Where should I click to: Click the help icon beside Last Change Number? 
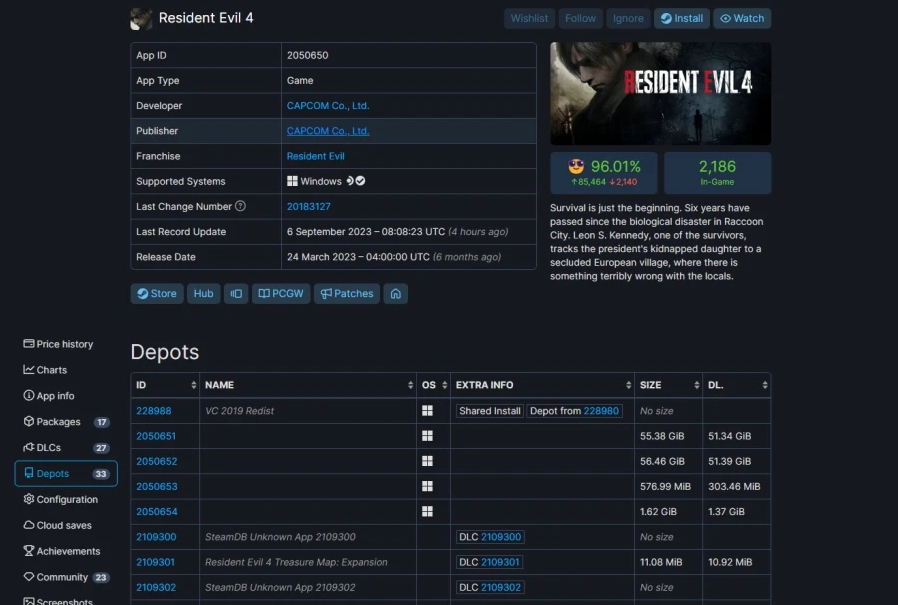point(241,206)
